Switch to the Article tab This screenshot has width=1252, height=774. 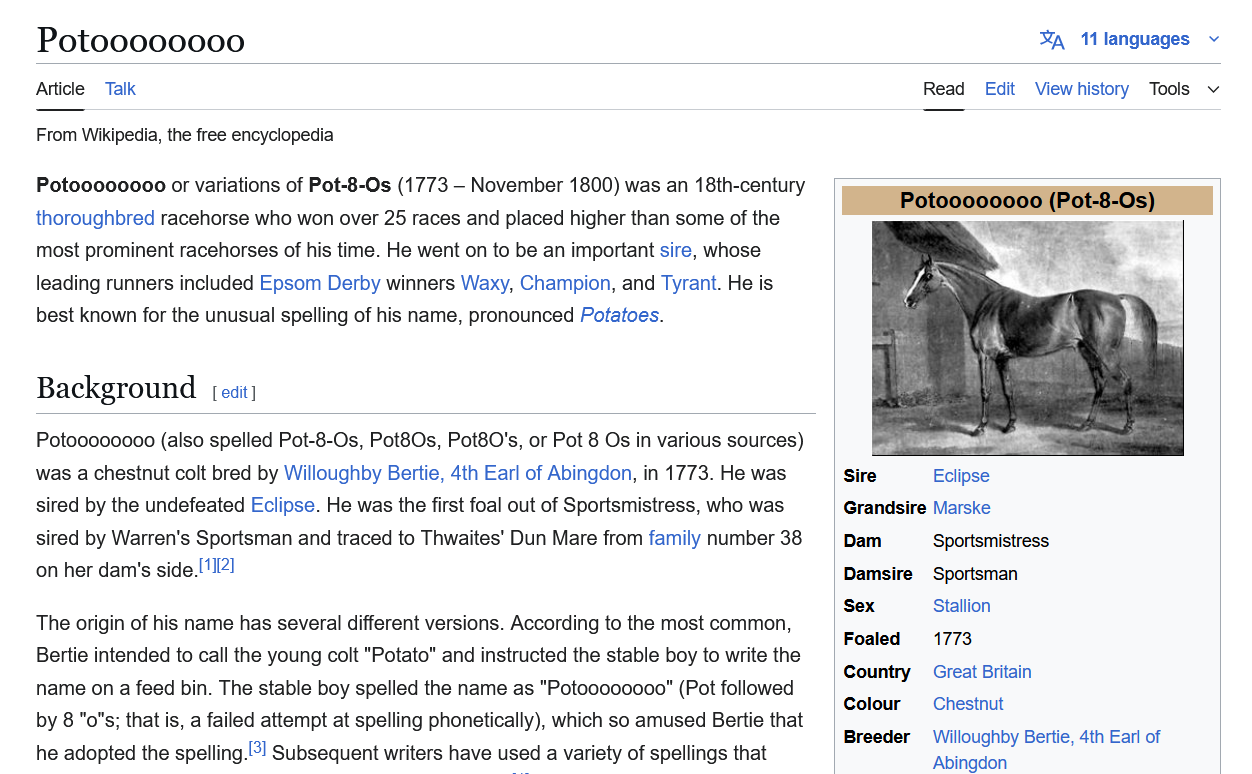(60, 89)
